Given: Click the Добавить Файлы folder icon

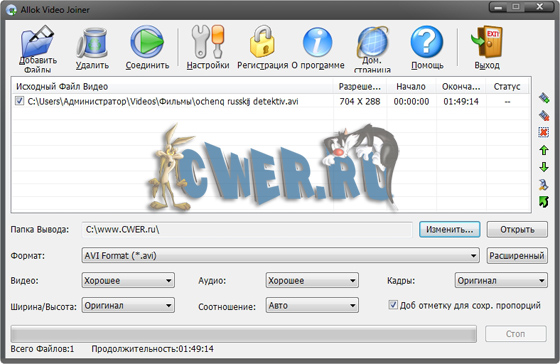Looking at the screenshot, I should pos(38,41).
